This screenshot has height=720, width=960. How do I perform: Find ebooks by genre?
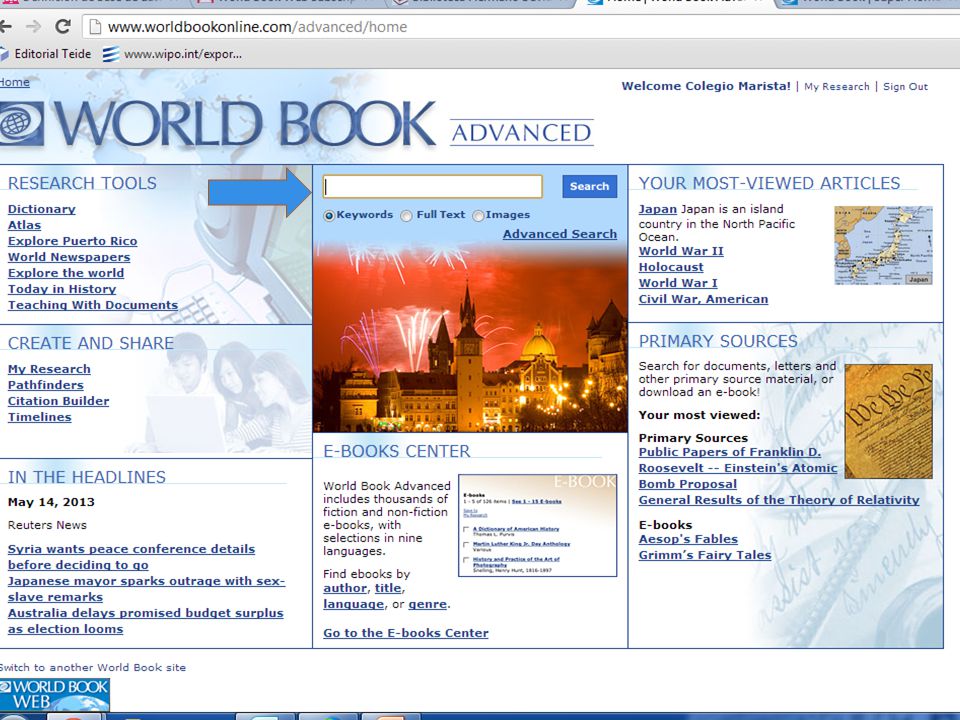(x=427, y=604)
